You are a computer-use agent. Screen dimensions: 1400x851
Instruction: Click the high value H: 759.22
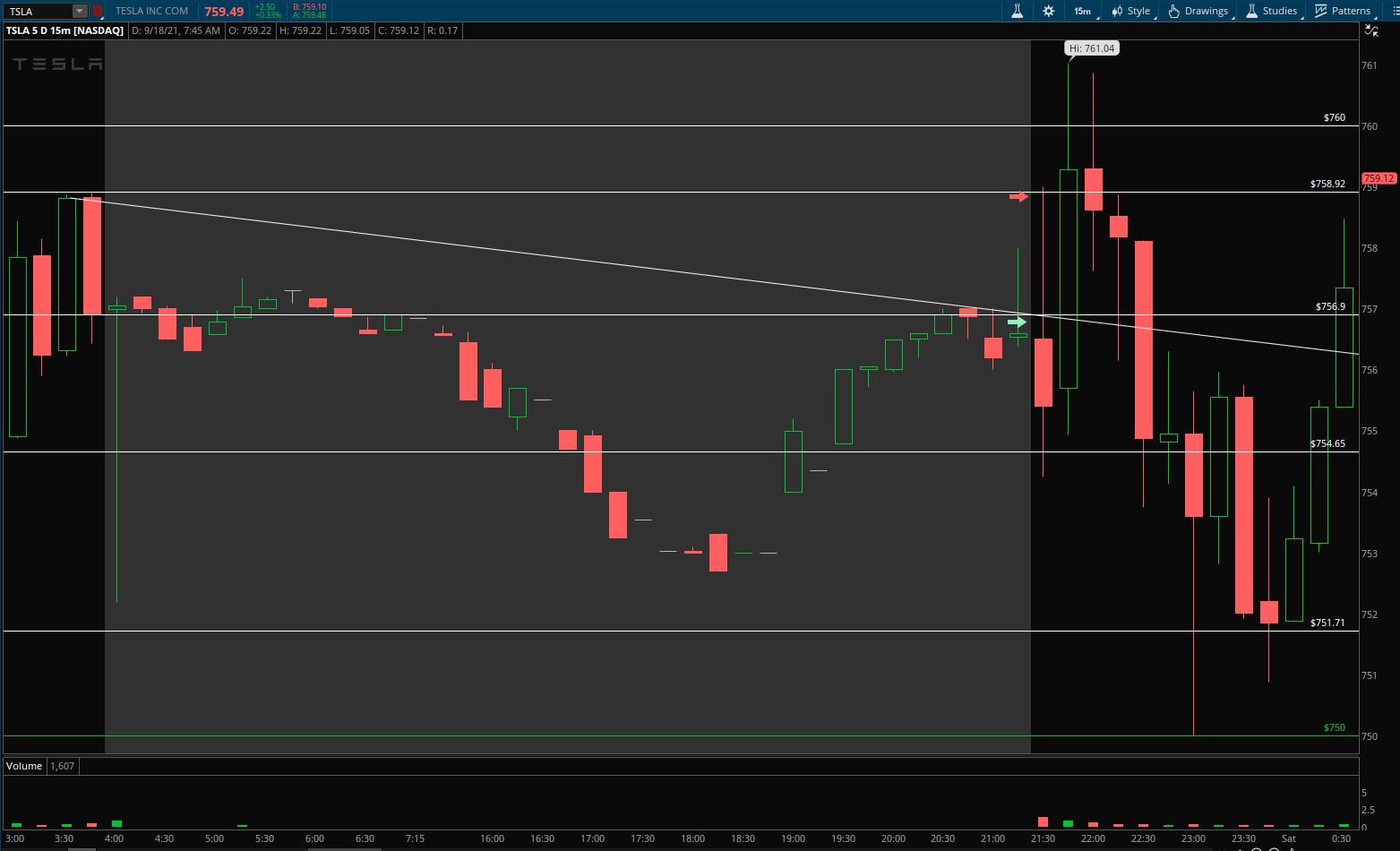coord(300,30)
